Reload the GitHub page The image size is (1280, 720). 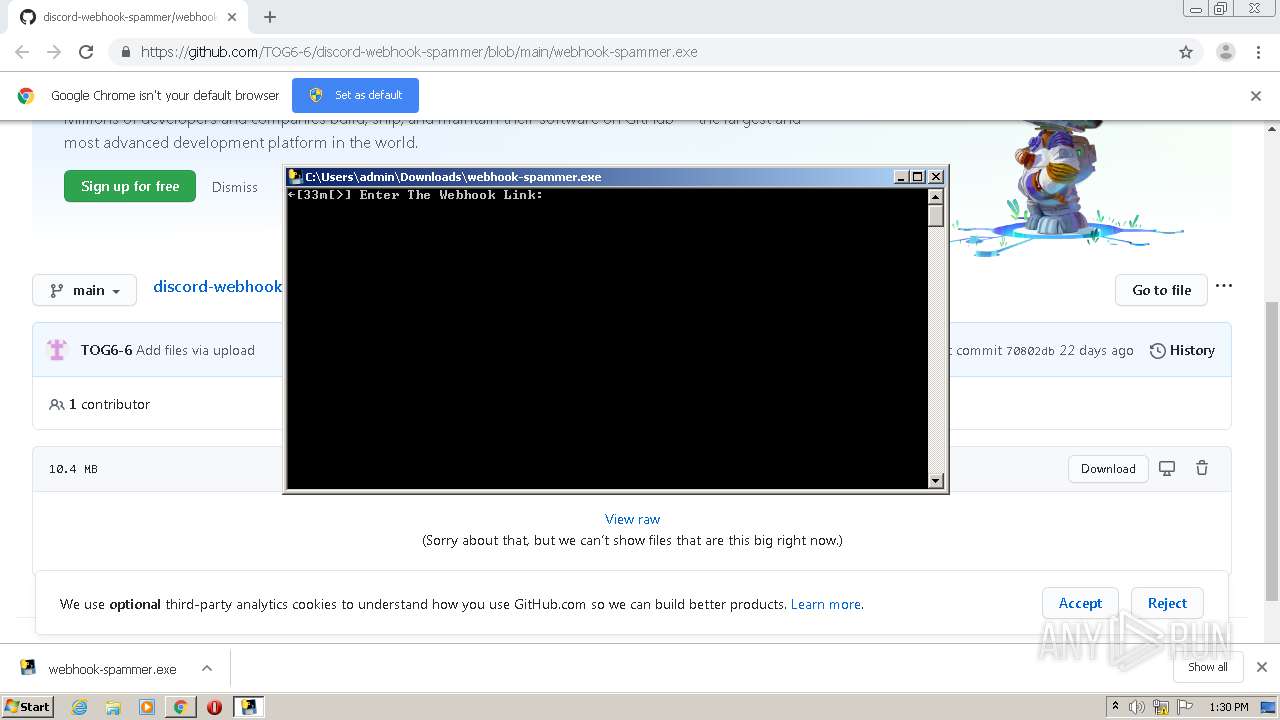coord(86,52)
